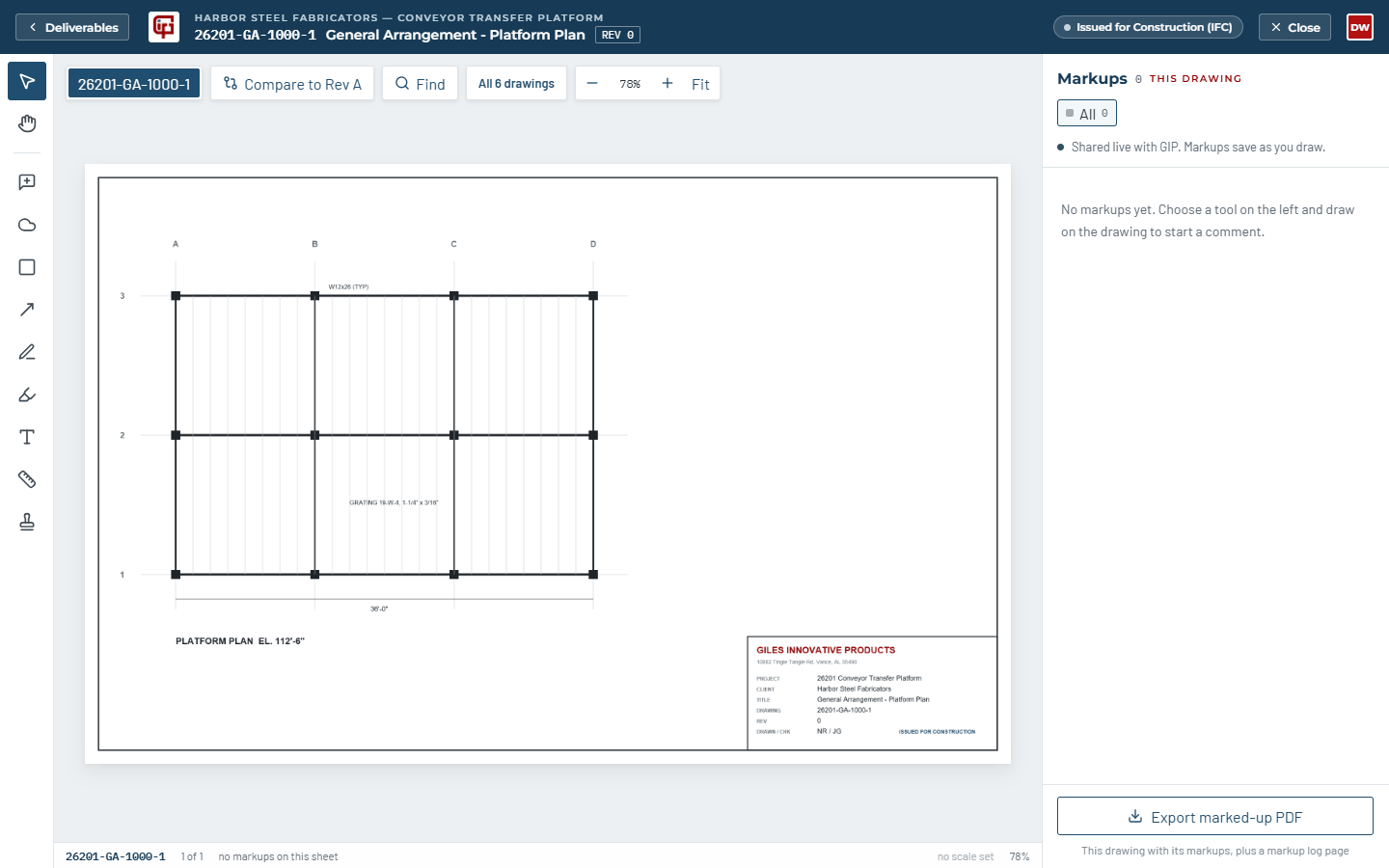Click the 'PLATFORM PLAN EL. 112'-6"' title
1389x868 pixels.
coord(240,640)
